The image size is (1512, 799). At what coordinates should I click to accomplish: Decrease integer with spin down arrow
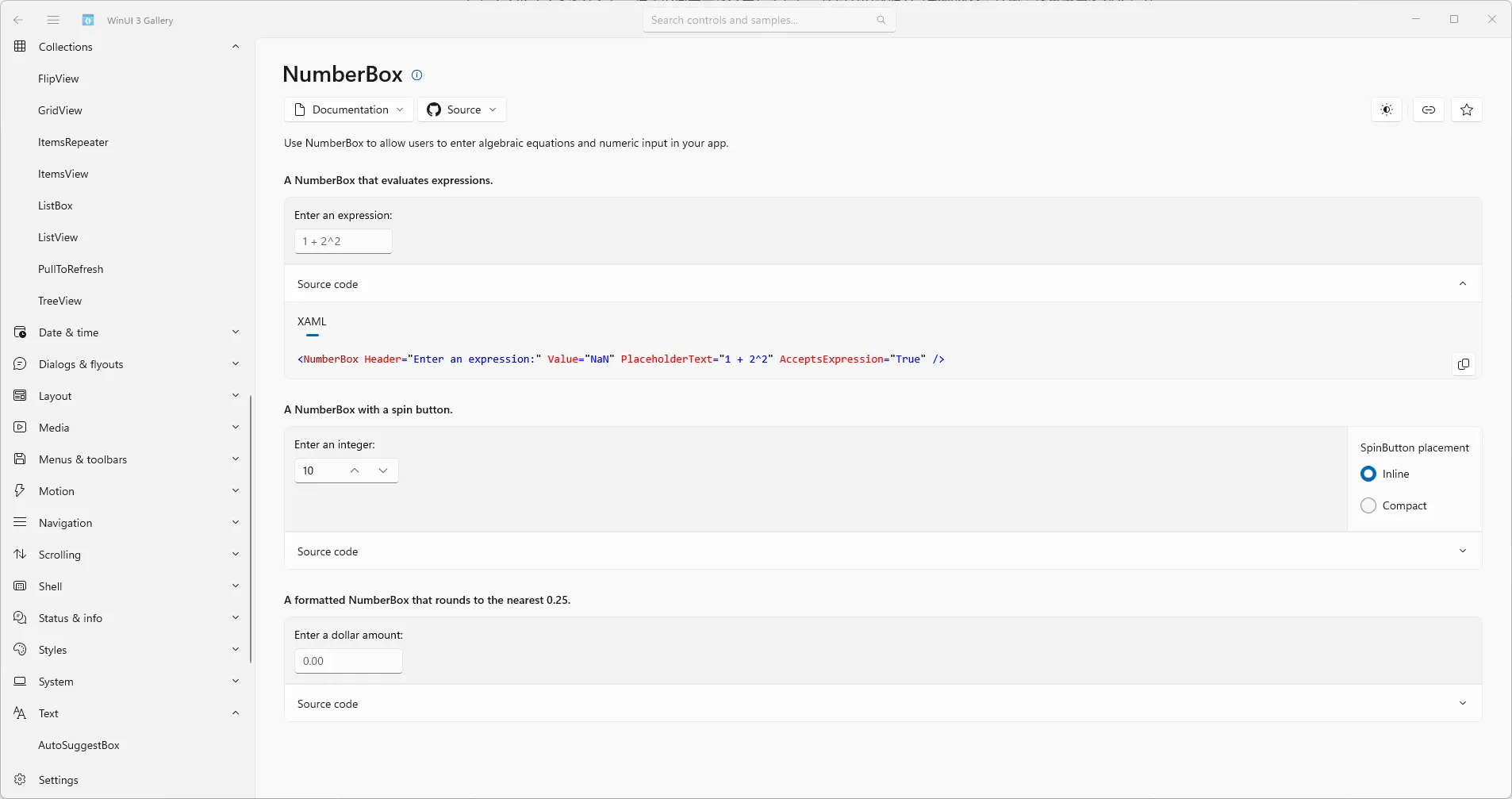(383, 471)
